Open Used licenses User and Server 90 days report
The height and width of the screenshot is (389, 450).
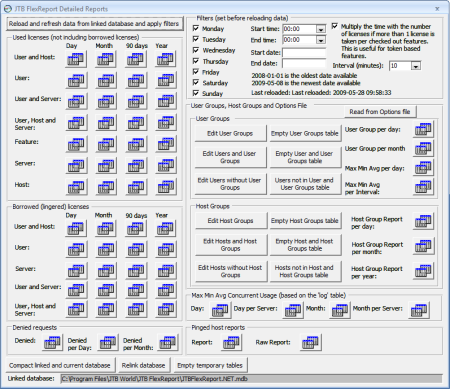point(136,101)
